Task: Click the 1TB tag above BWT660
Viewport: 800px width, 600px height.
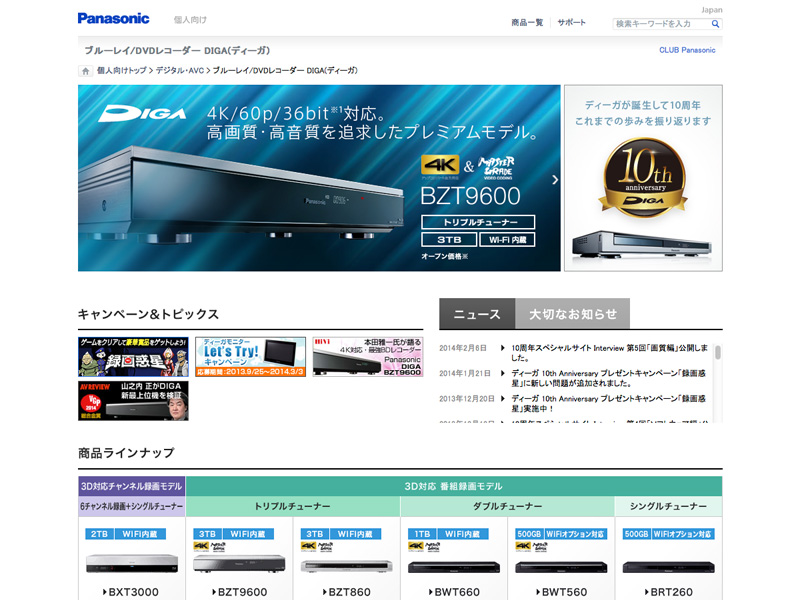Action: [x=422, y=534]
